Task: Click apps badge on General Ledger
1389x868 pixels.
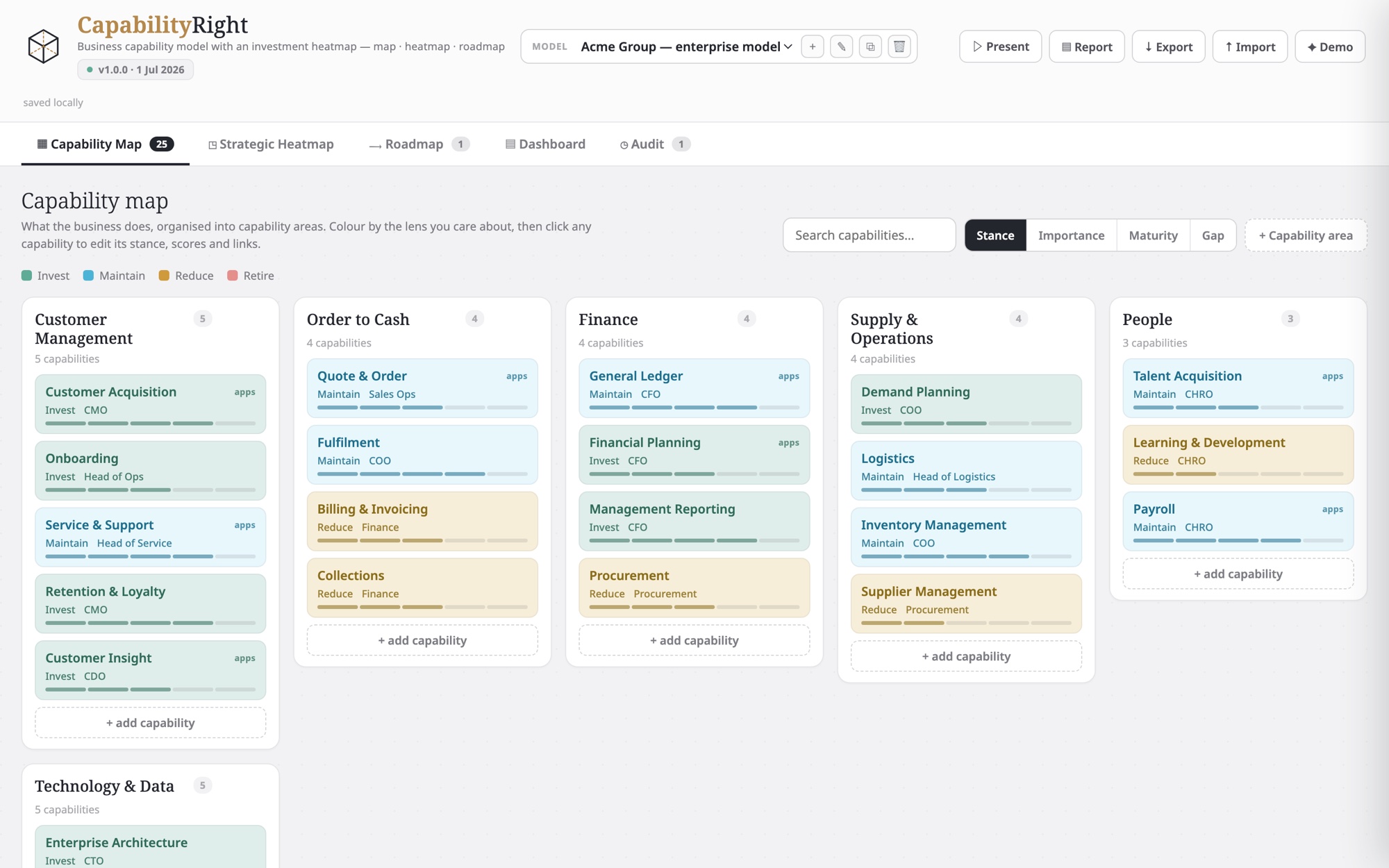Action: (788, 376)
